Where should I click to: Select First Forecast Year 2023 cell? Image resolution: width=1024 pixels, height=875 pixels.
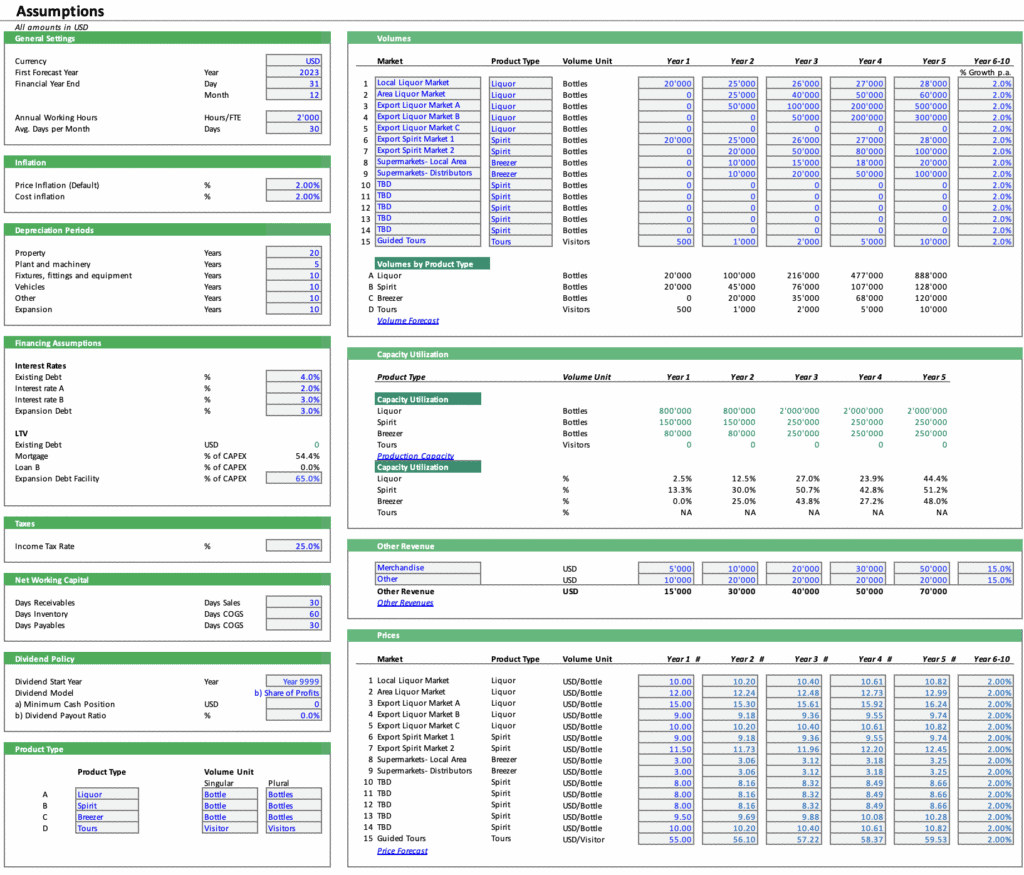(x=294, y=72)
